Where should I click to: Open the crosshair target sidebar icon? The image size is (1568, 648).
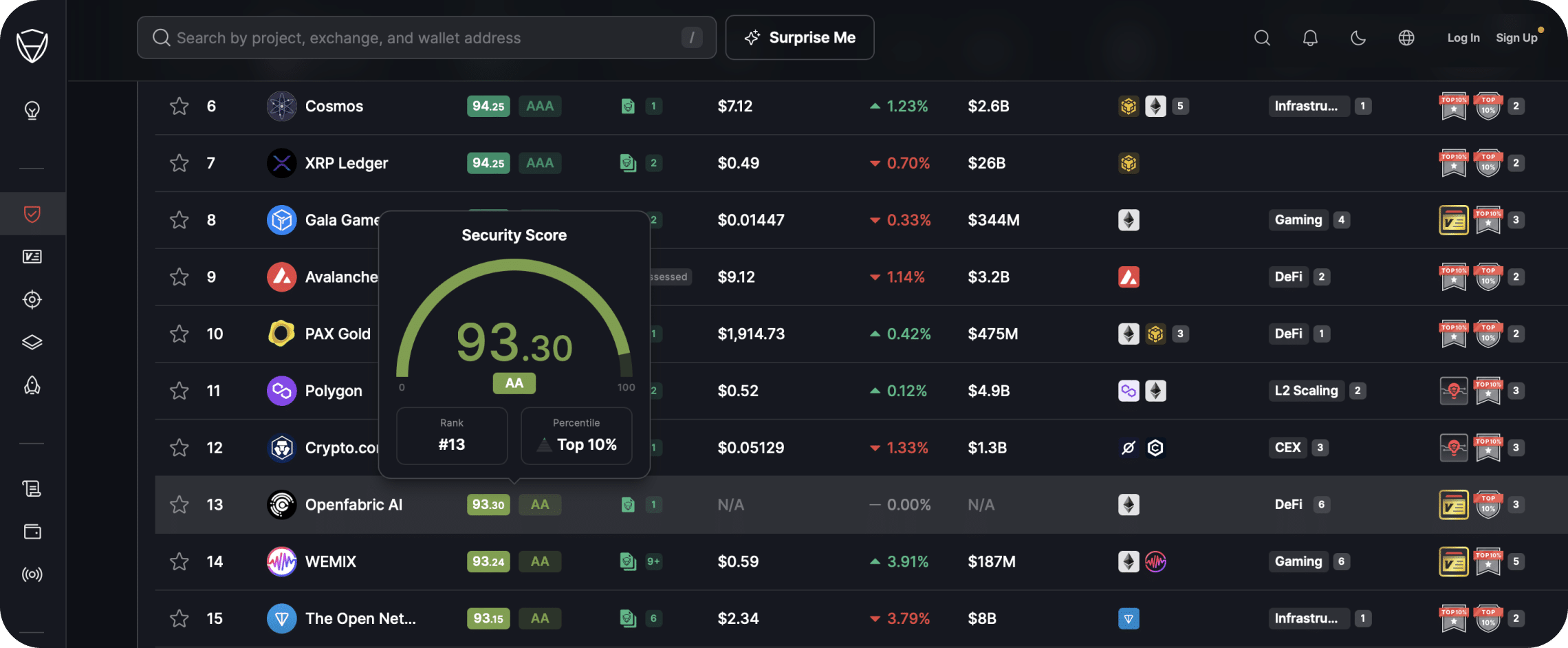(x=32, y=299)
